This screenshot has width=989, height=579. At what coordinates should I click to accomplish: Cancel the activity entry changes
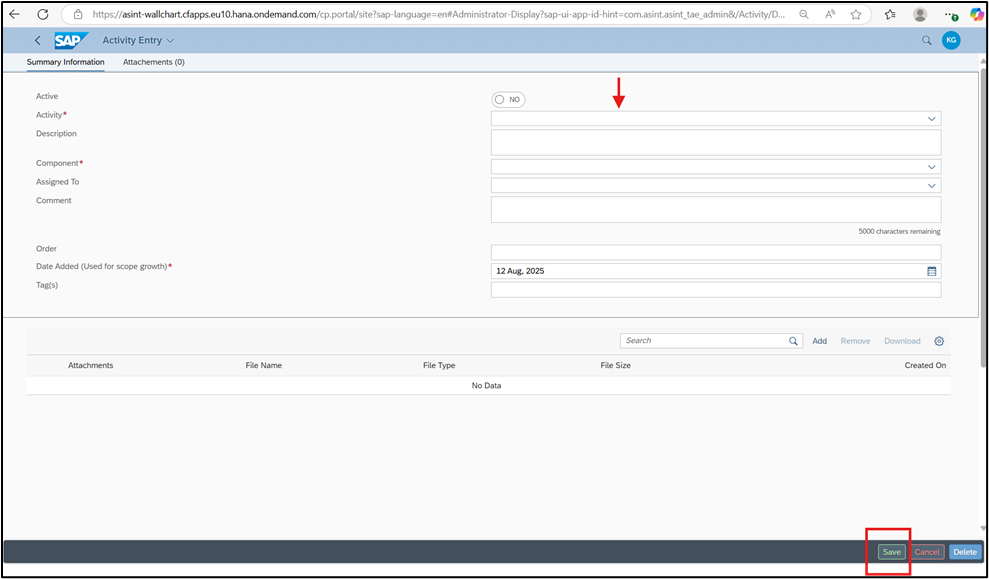click(927, 552)
